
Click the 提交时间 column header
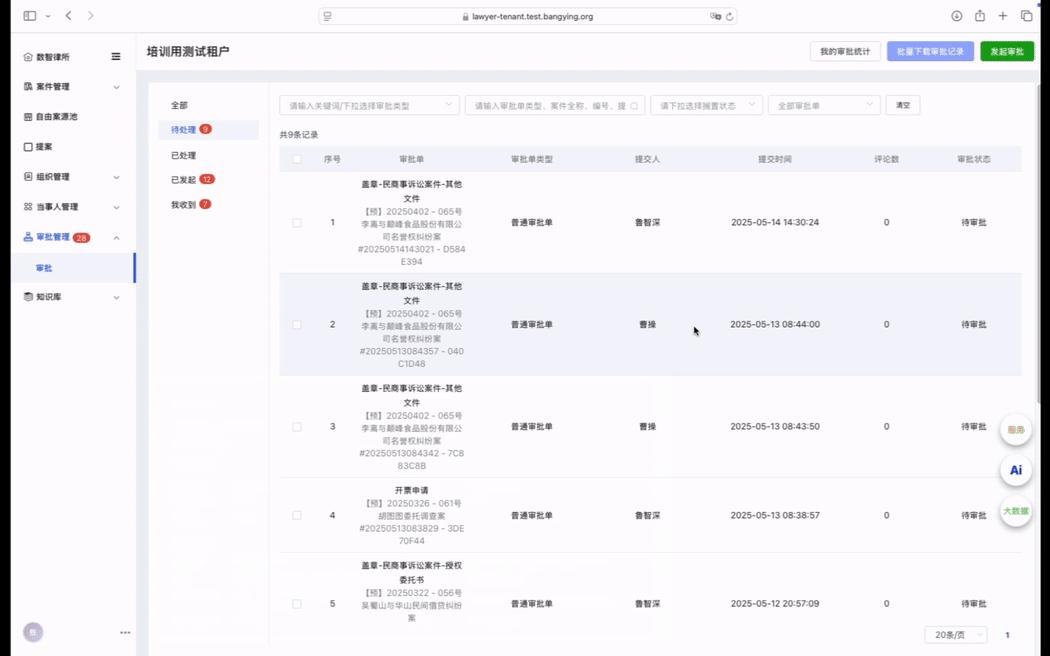tap(775, 159)
